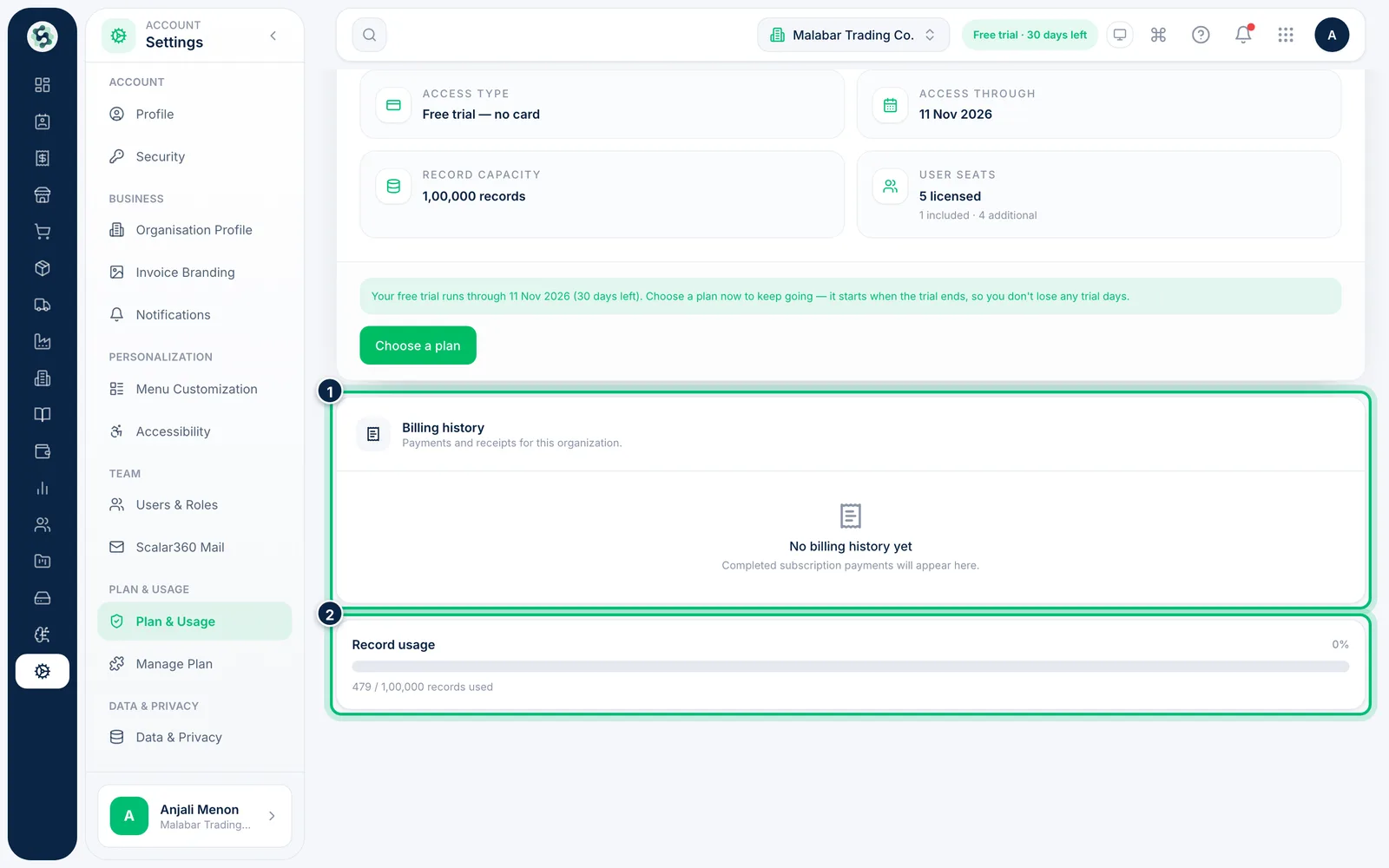Open the command shortcut icon
Screen dimensions: 1389x868
pyautogui.click(x=1158, y=35)
